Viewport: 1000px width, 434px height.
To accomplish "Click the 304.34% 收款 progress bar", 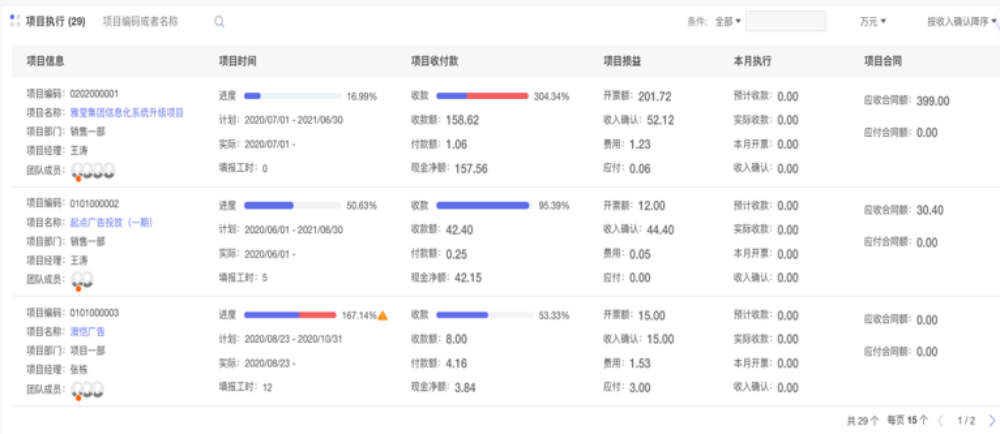I will click(482, 96).
